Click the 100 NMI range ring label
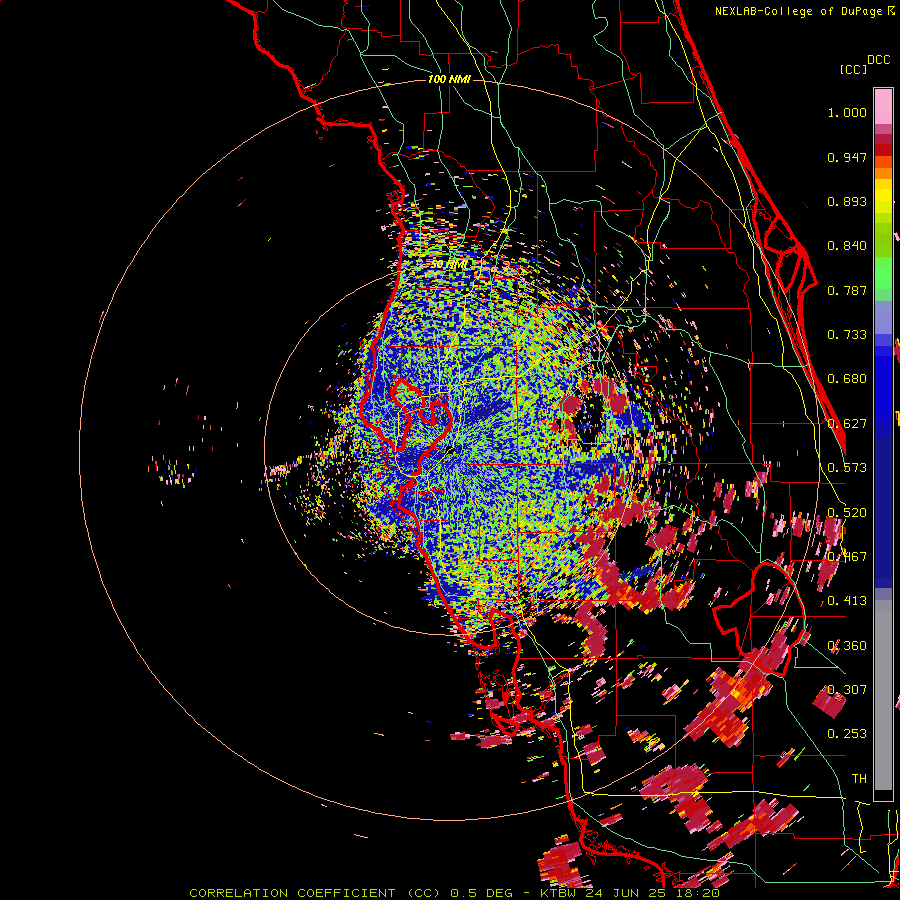900x900 pixels. [x=449, y=79]
